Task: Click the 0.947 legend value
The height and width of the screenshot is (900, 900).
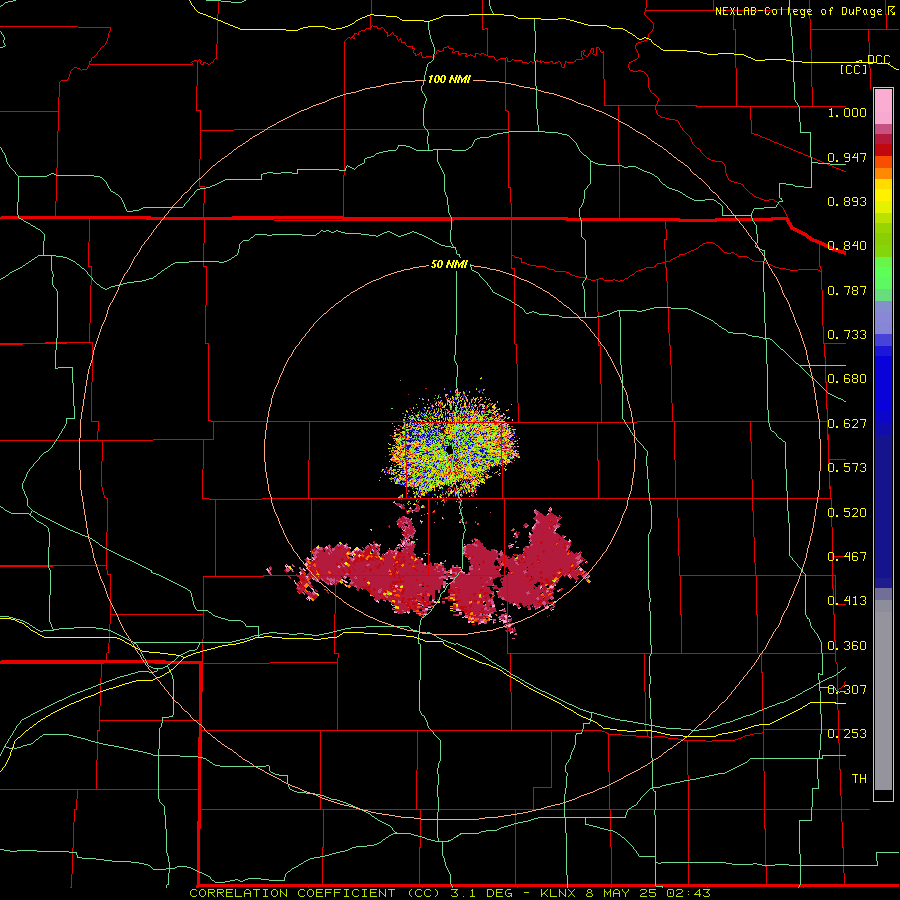Action: coord(847,157)
